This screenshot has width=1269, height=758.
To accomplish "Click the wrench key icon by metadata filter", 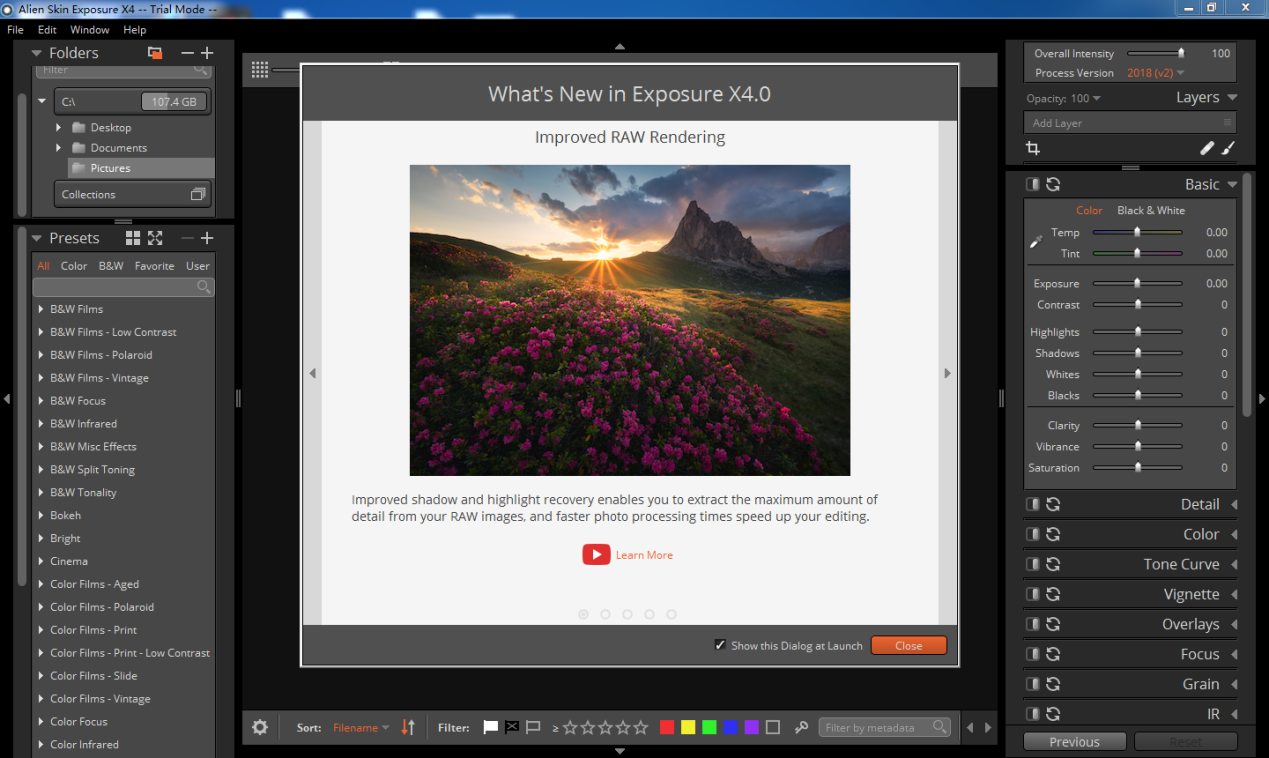I will 801,727.
